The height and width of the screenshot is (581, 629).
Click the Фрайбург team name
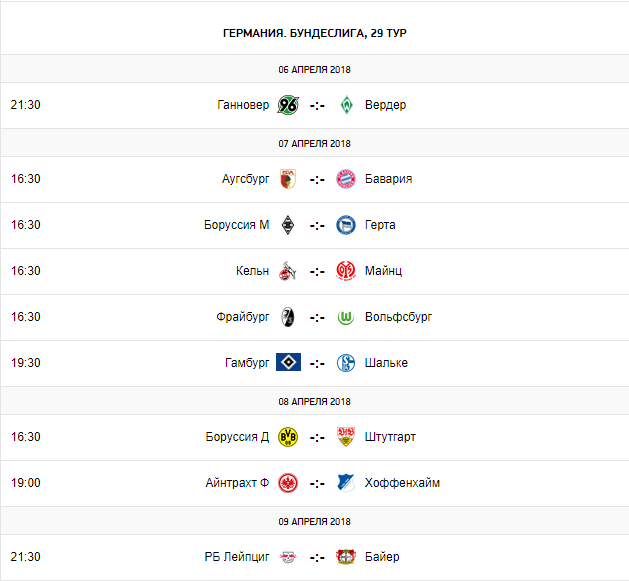click(x=242, y=317)
